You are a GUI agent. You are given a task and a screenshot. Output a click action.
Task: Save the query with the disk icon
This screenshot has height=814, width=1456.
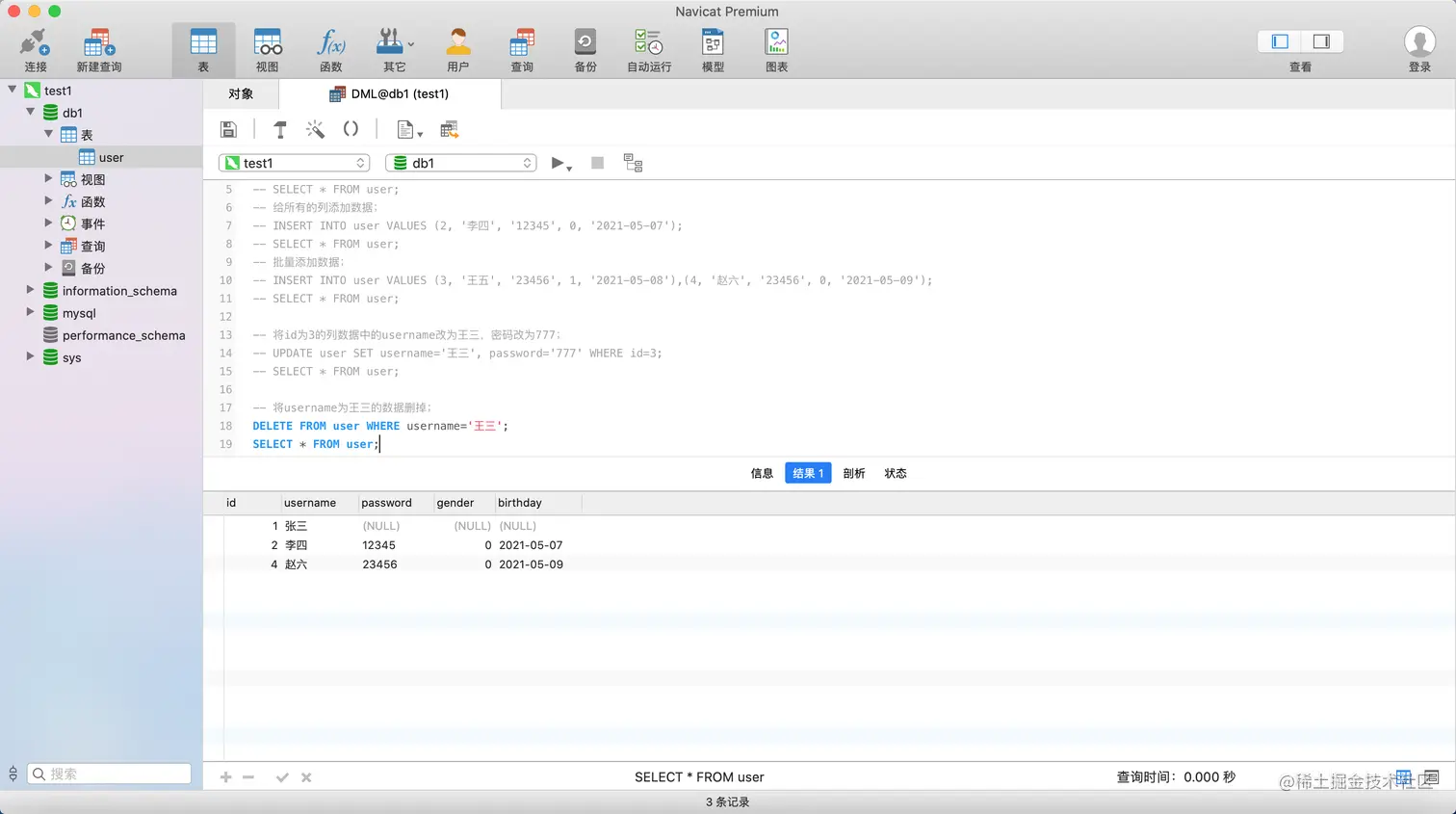point(228,129)
